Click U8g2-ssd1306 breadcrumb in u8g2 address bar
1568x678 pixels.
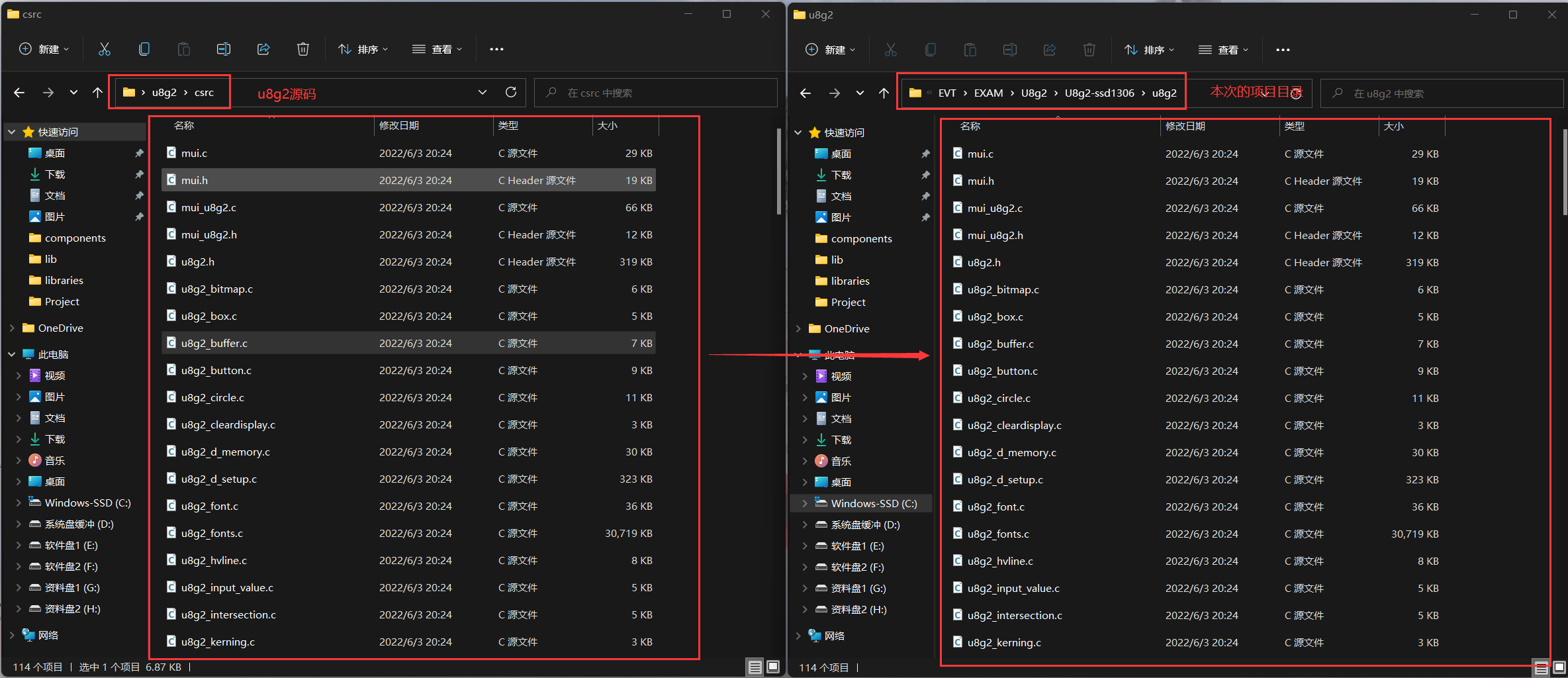point(1099,93)
